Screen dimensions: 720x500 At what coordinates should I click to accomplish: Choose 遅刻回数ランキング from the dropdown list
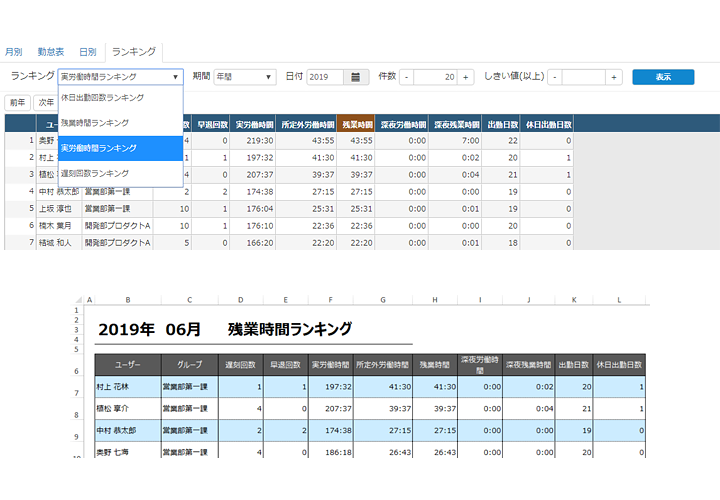[x=121, y=174]
